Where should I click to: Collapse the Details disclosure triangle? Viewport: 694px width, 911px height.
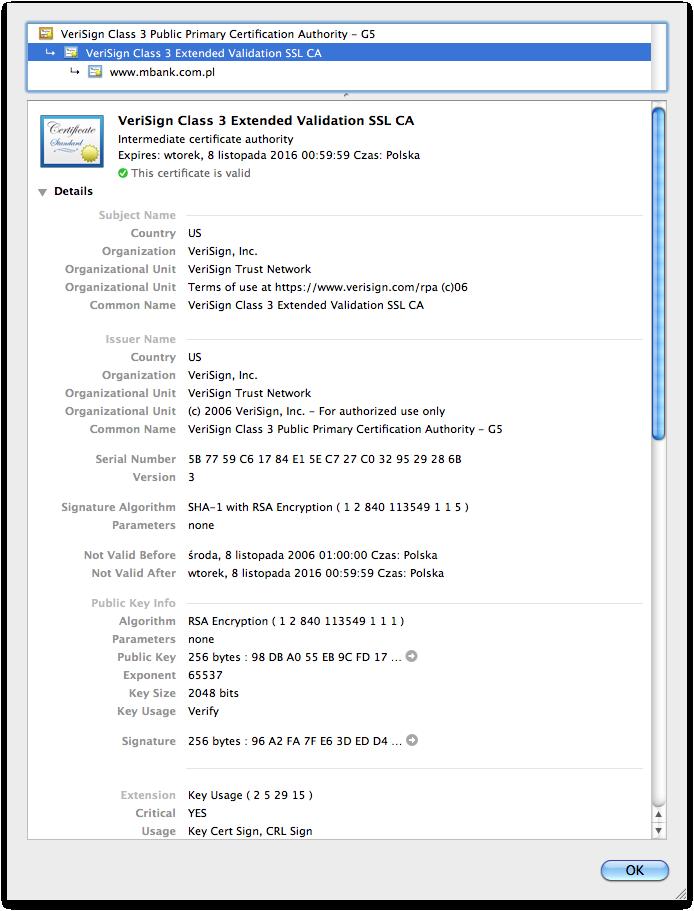(x=42, y=192)
